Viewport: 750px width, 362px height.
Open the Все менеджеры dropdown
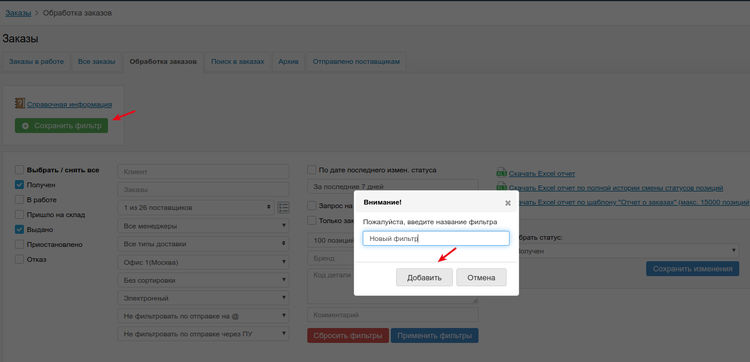[203, 226]
